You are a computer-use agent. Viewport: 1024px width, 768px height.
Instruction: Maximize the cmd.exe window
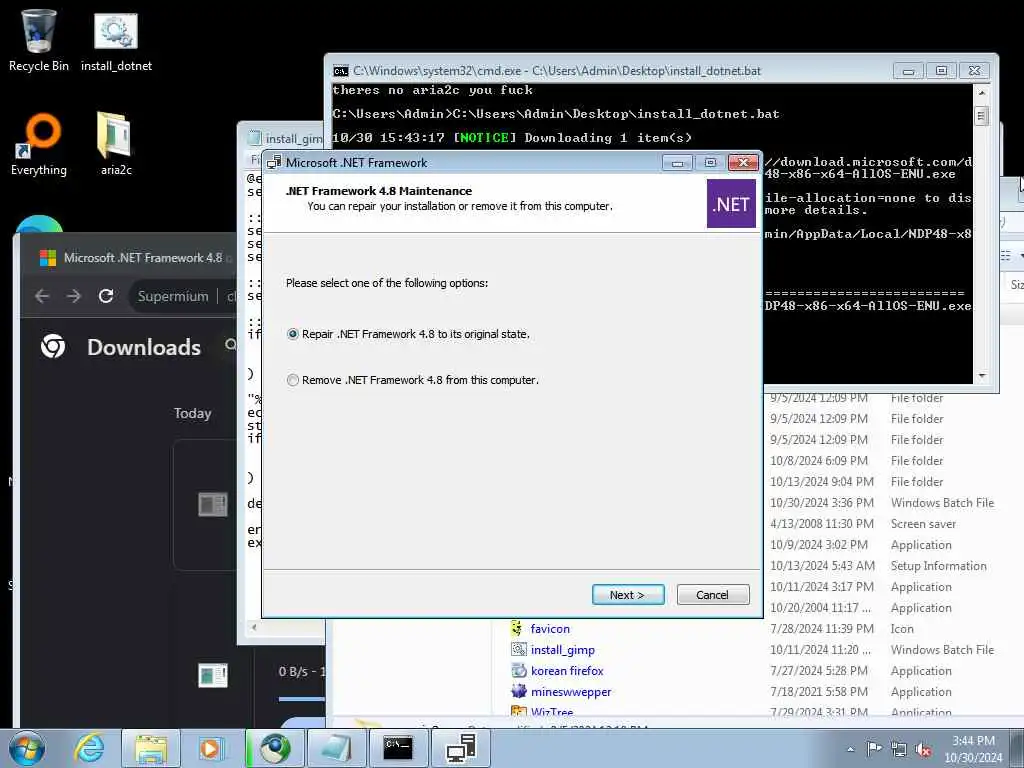click(x=941, y=71)
